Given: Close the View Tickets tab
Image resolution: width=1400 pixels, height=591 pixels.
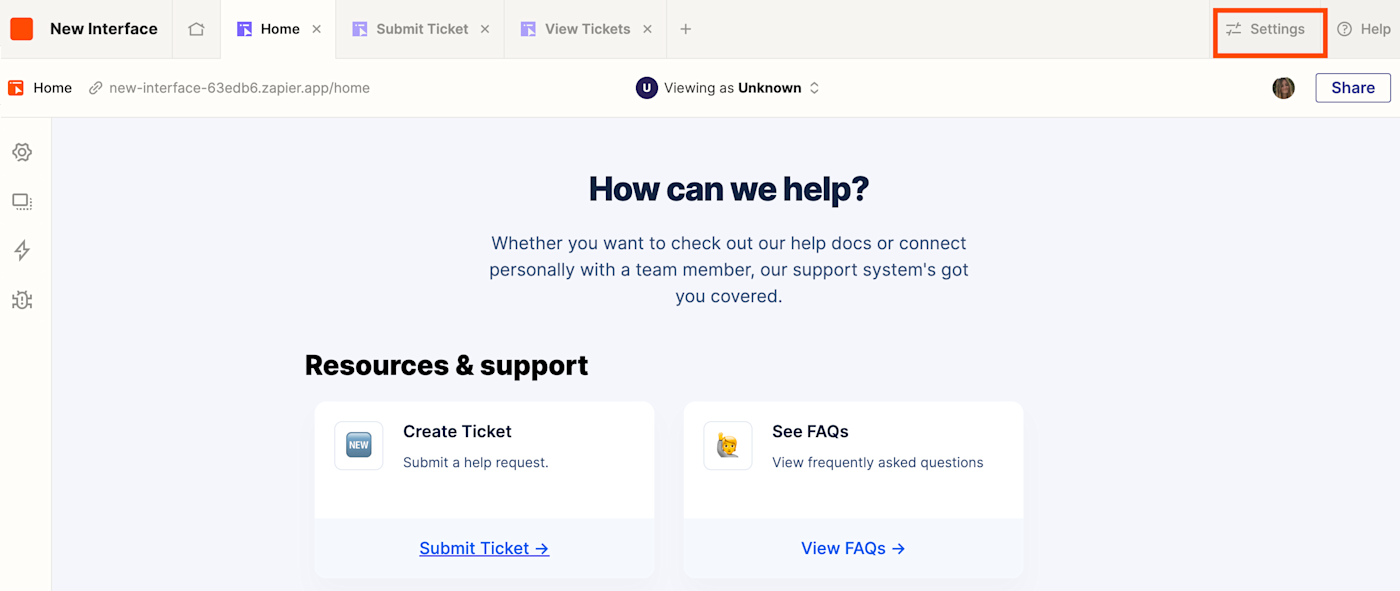Looking at the screenshot, I should pyautogui.click(x=647, y=29).
